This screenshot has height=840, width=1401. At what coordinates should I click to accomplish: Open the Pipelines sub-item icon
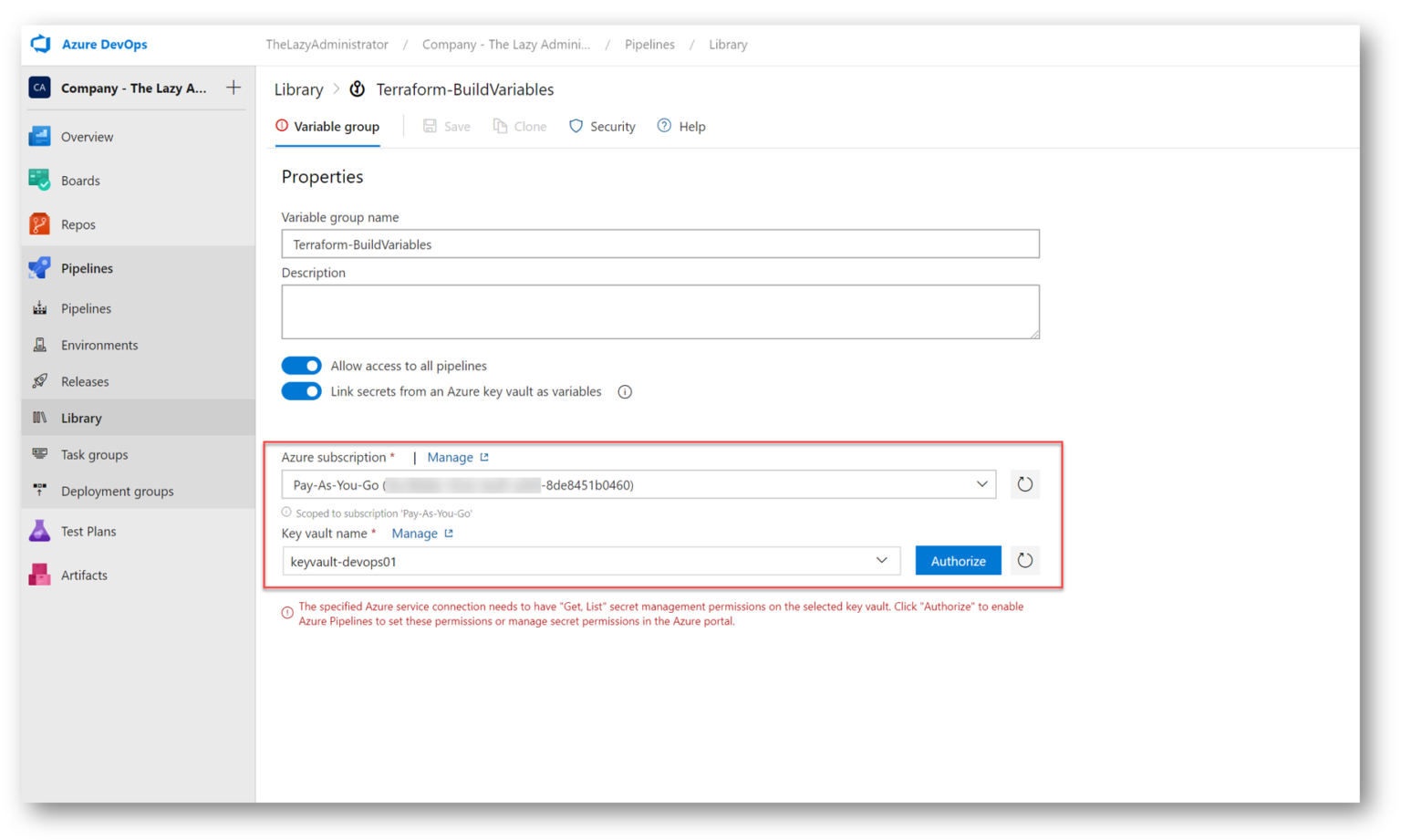39,308
